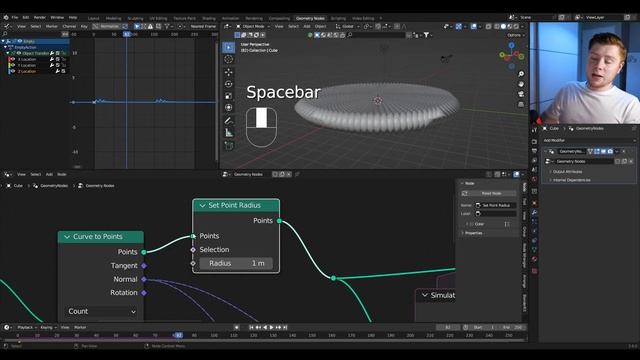Open the Render properties tab icon
Image resolution: width=640 pixels, height=360 pixels.
[534, 142]
